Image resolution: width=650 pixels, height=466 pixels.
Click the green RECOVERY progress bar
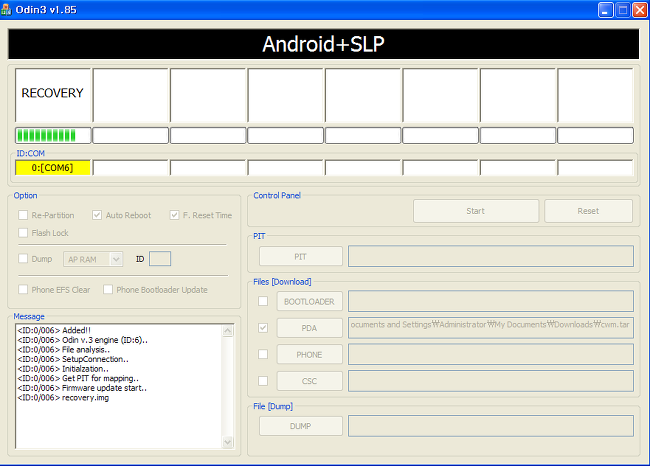click(53, 135)
